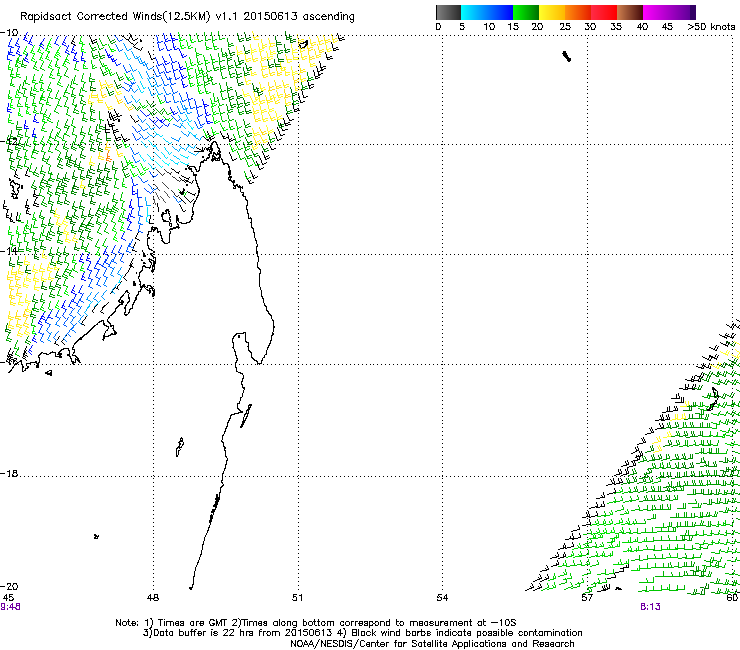Click the orange 25–30 knots legend swatch
The height and width of the screenshot is (650, 740).
coord(578,12)
